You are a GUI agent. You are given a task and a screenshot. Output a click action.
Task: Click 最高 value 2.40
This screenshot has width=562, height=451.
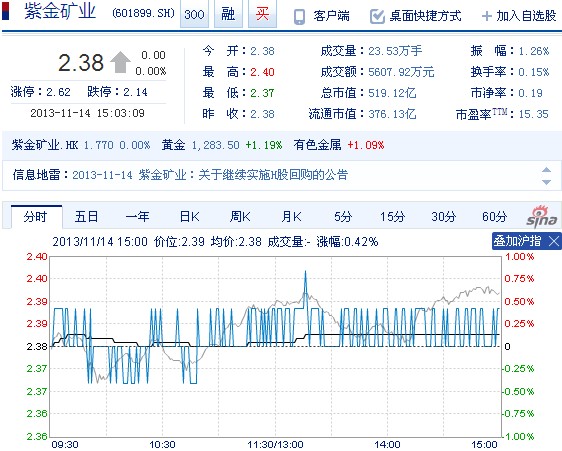(x=262, y=72)
